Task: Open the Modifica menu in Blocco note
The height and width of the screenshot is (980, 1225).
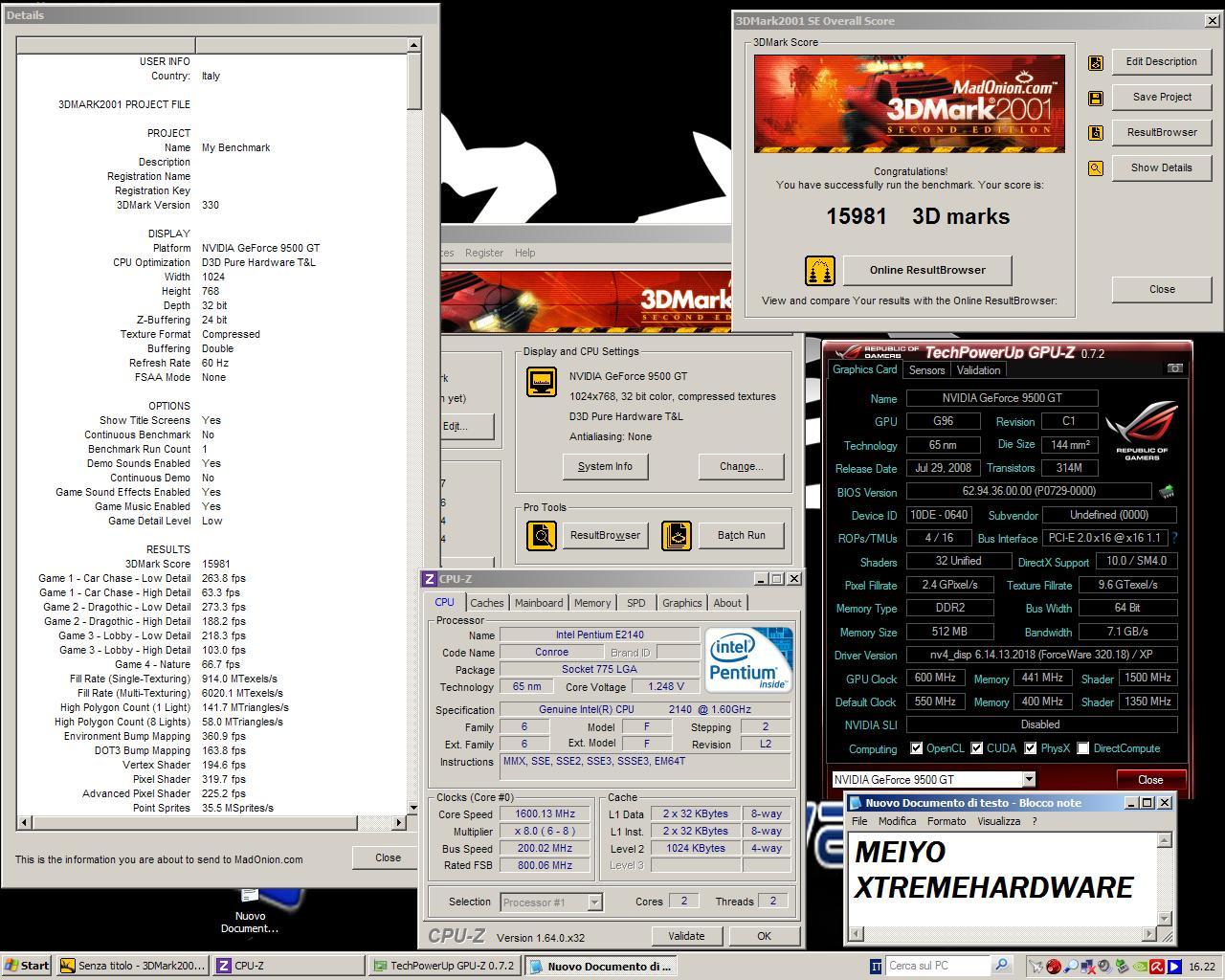Action: pyautogui.click(x=897, y=821)
